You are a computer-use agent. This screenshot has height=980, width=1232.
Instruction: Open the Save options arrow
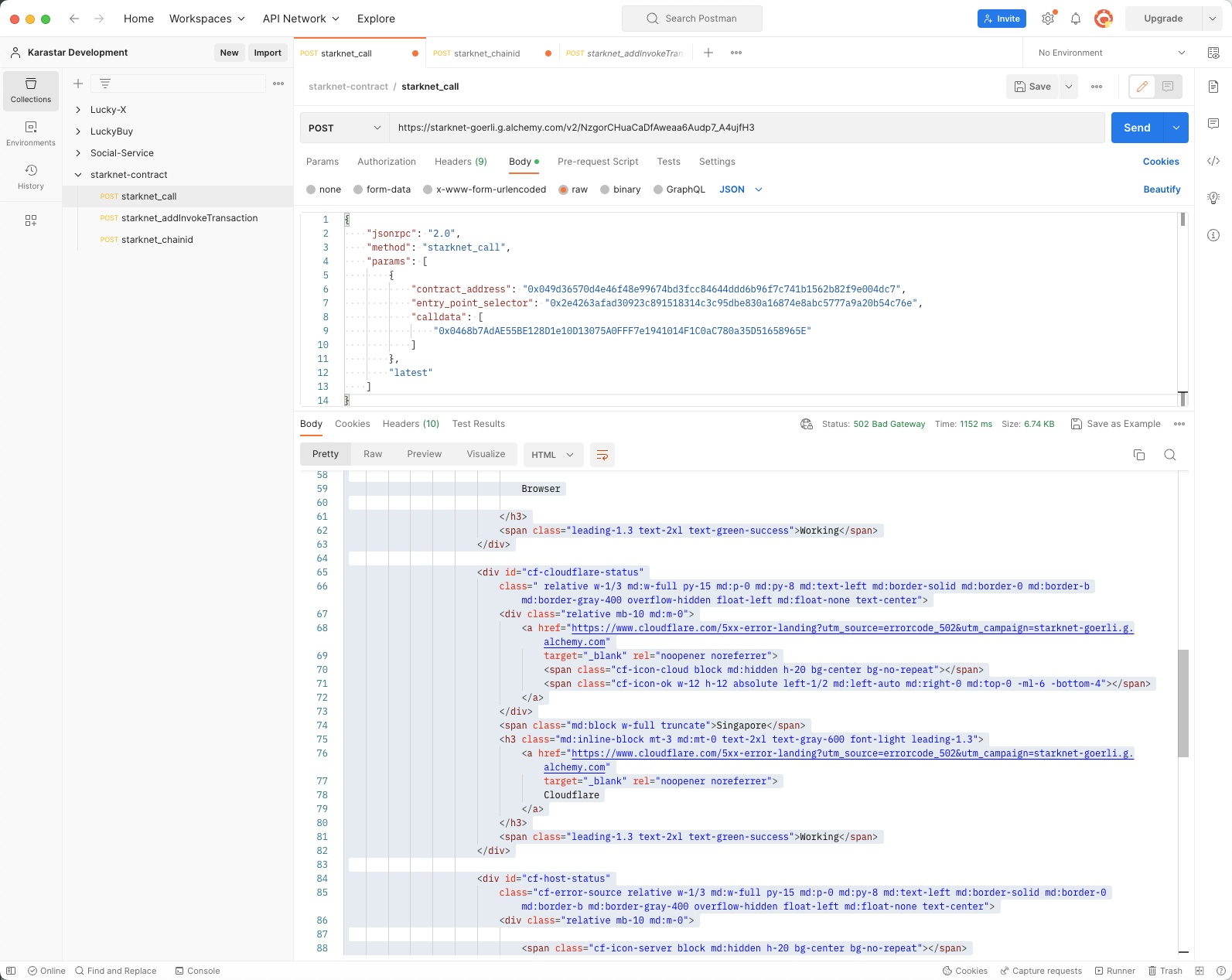coord(1069,87)
